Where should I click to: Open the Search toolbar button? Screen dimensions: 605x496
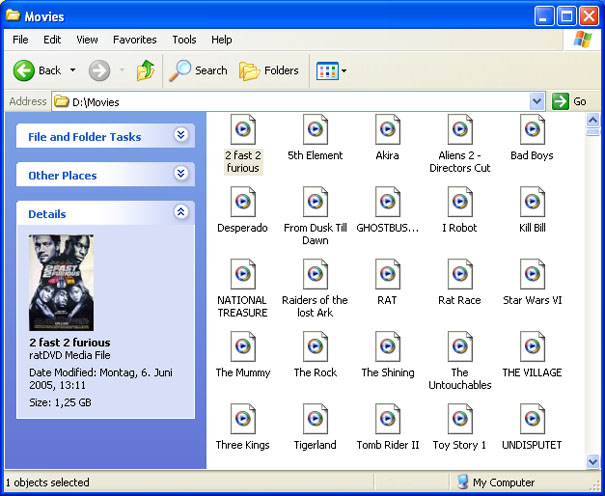198,70
